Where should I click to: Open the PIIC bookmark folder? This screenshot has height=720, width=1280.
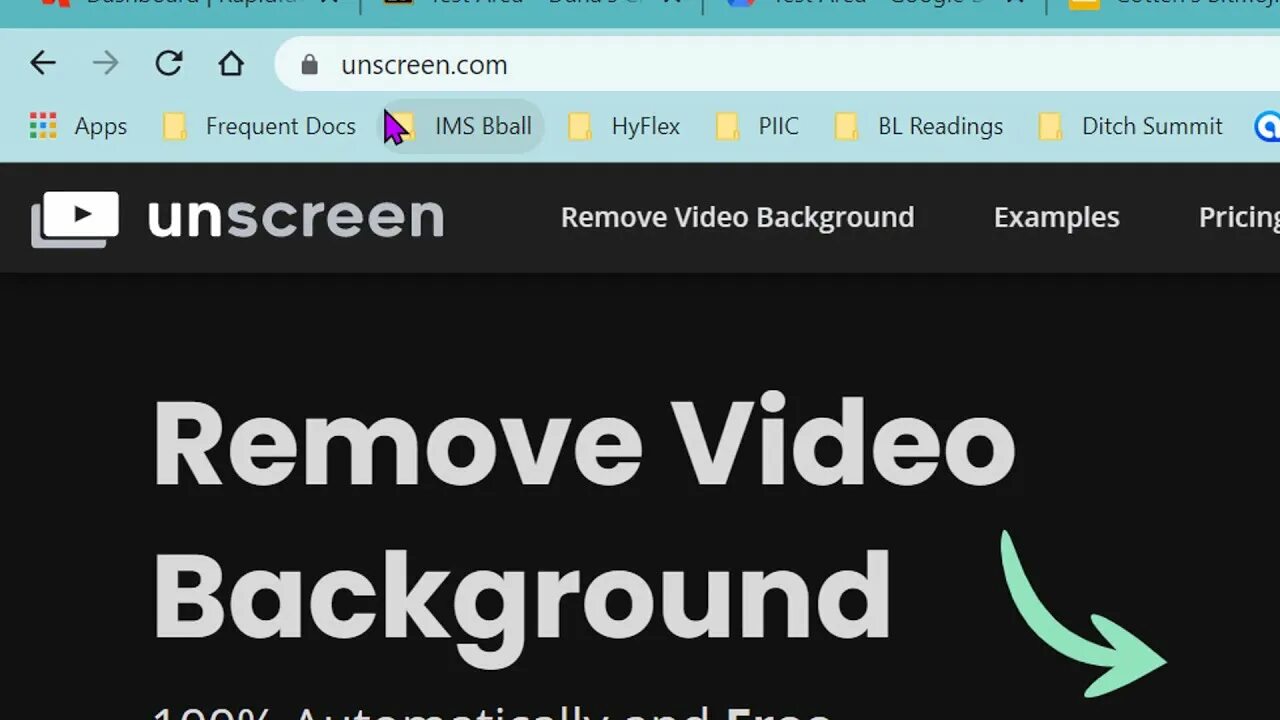pos(758,126)
